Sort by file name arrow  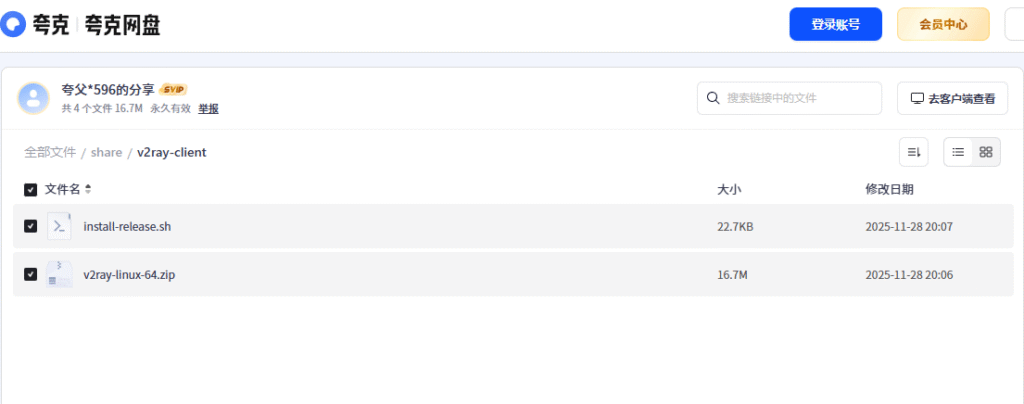88,189
